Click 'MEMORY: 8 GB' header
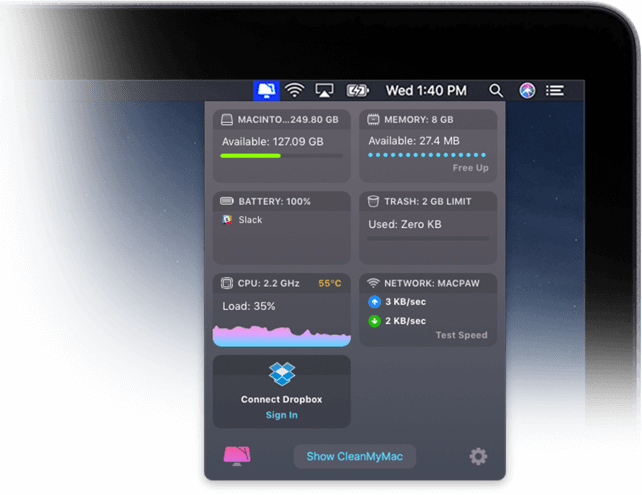The image size is (642, 495). click(418, 120)
